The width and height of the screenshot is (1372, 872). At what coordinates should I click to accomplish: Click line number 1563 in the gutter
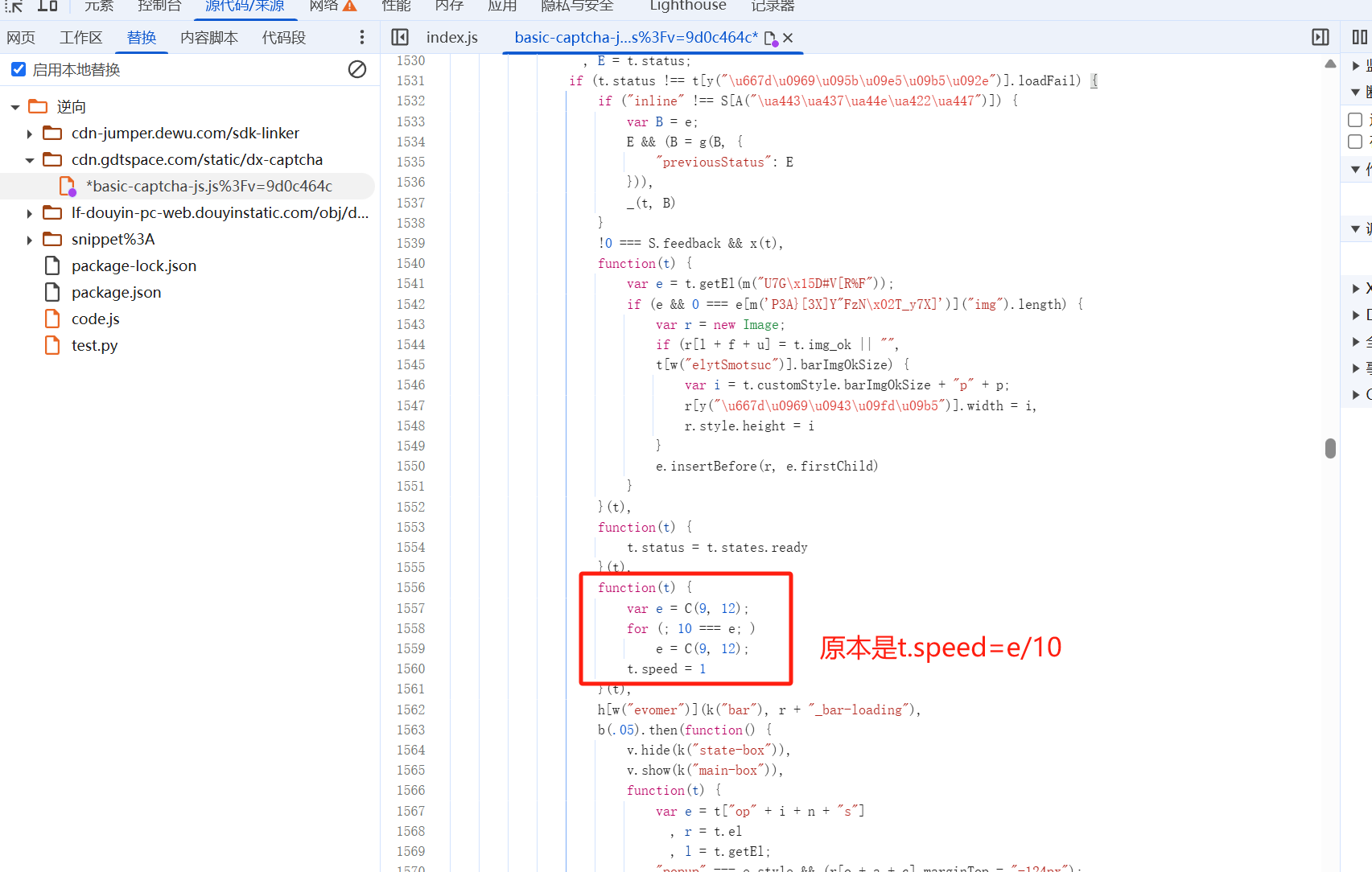click(x=410, y=730)
